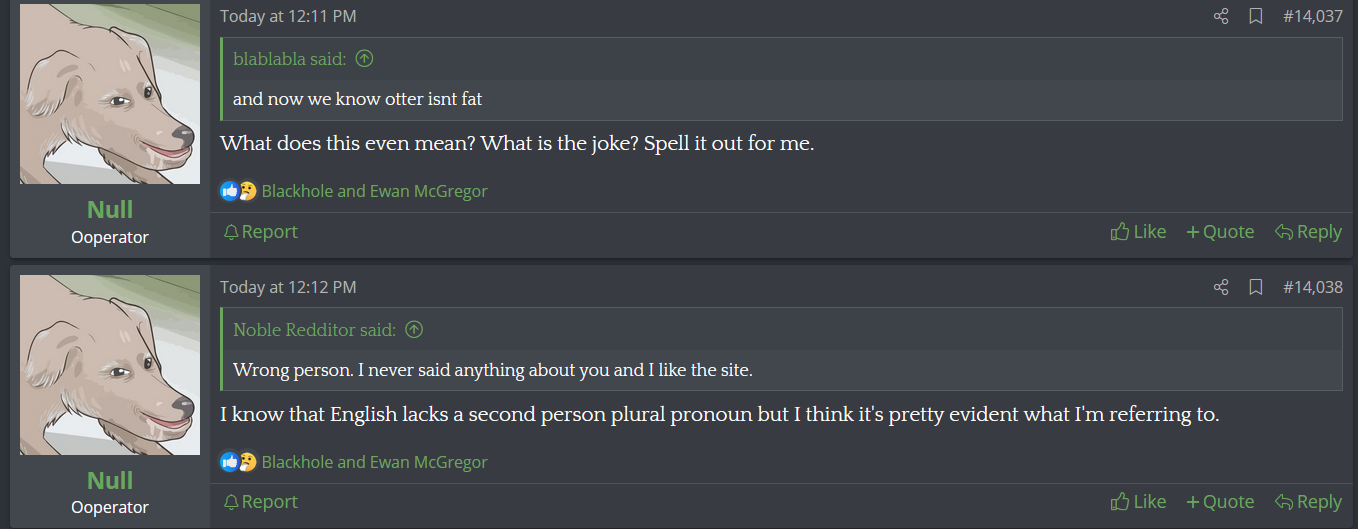Viewport: 1358px width, 529px height.
Task: Jump to blablabla's quoted post via arrow
Action: [365, 59]
